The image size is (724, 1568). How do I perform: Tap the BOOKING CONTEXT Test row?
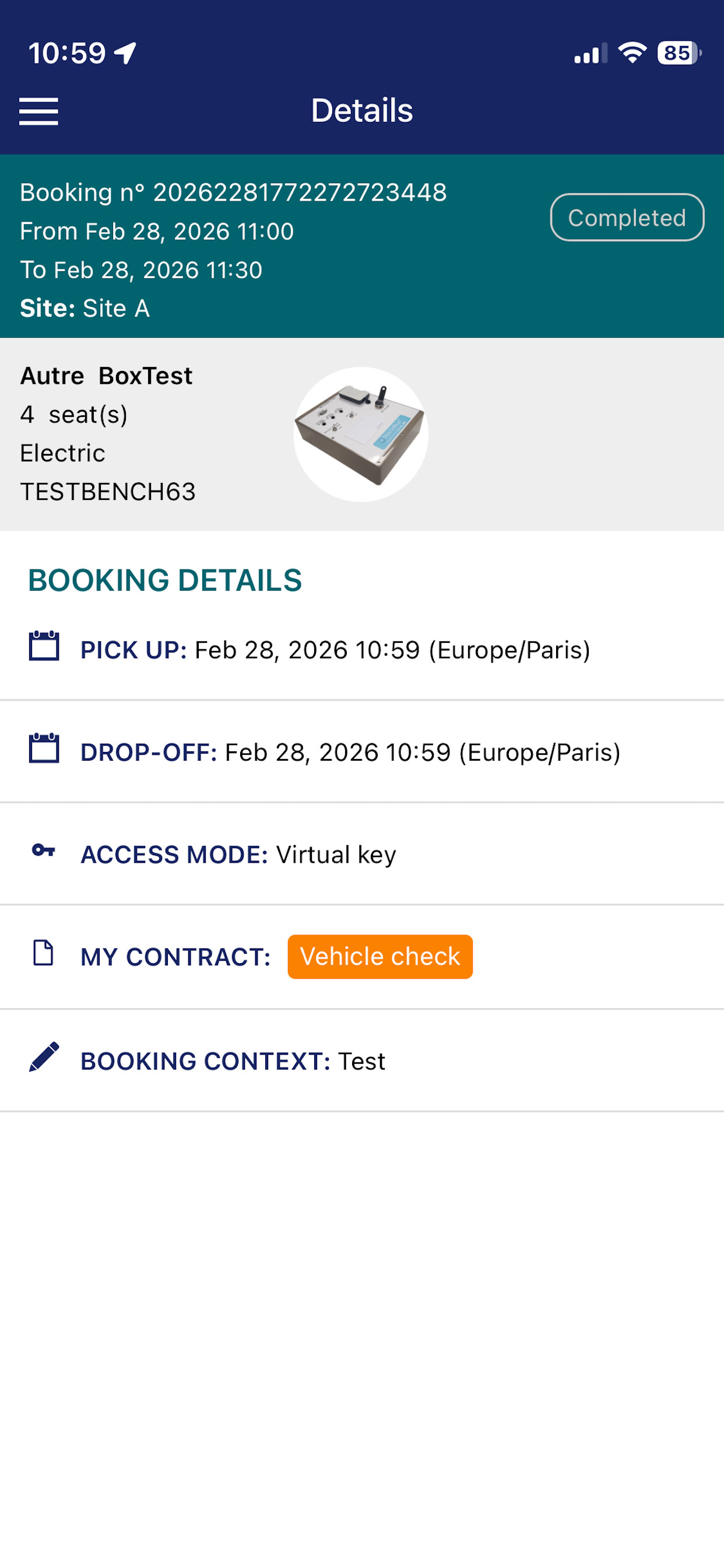pos(362,1060)
